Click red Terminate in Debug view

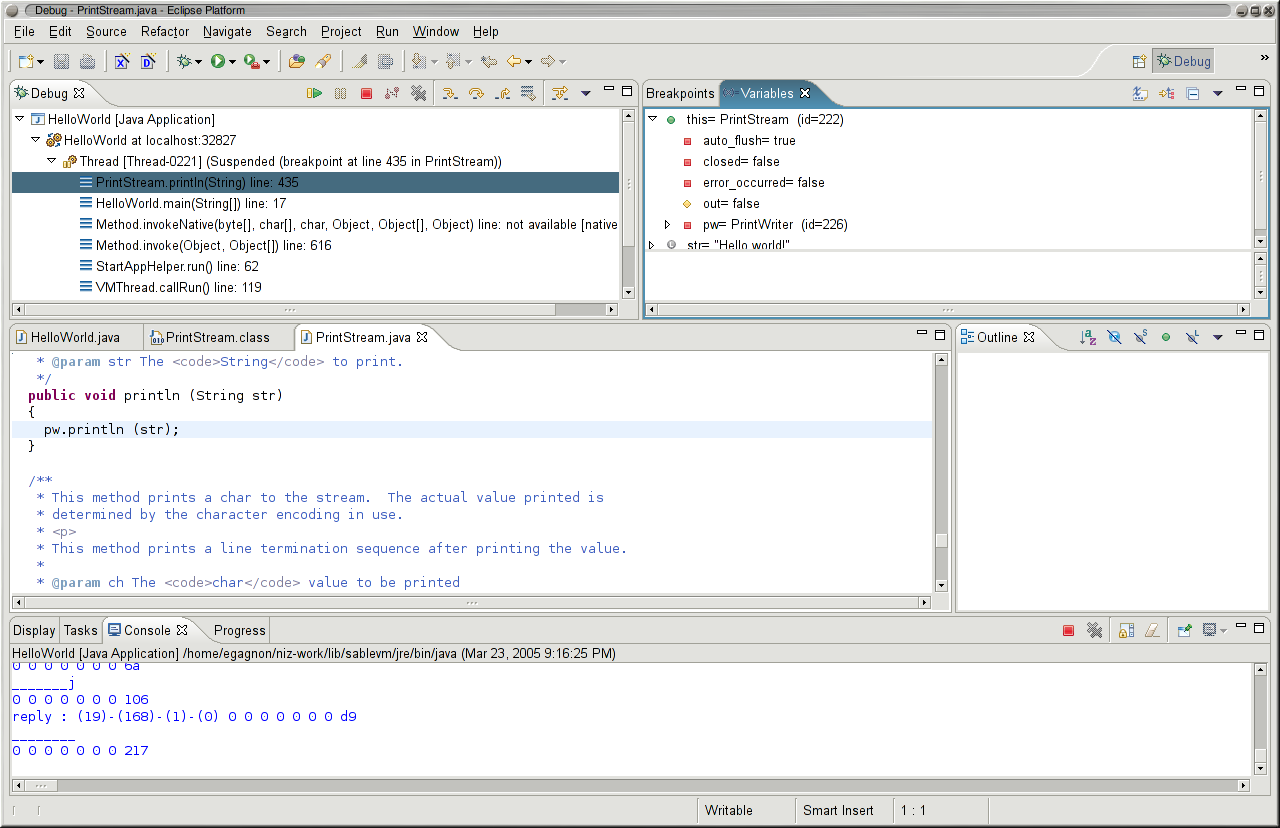367,93
